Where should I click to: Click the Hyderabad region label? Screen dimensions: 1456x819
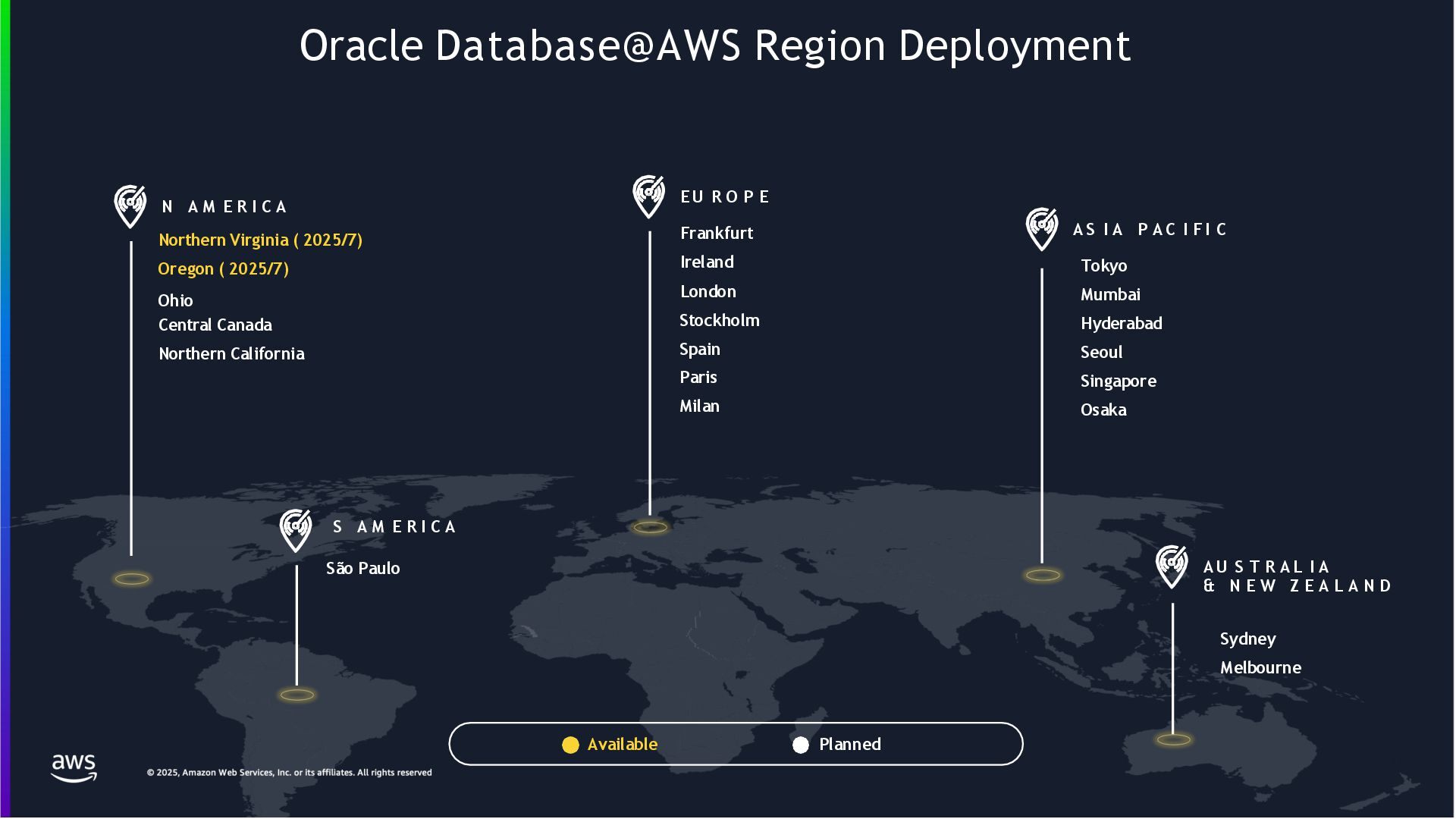1121,324
